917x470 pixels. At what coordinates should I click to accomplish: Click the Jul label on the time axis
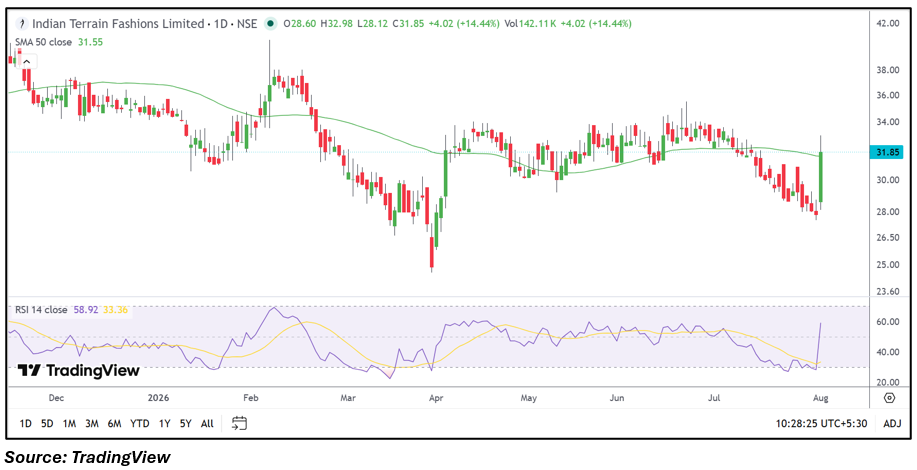click(x=713, y=398)
